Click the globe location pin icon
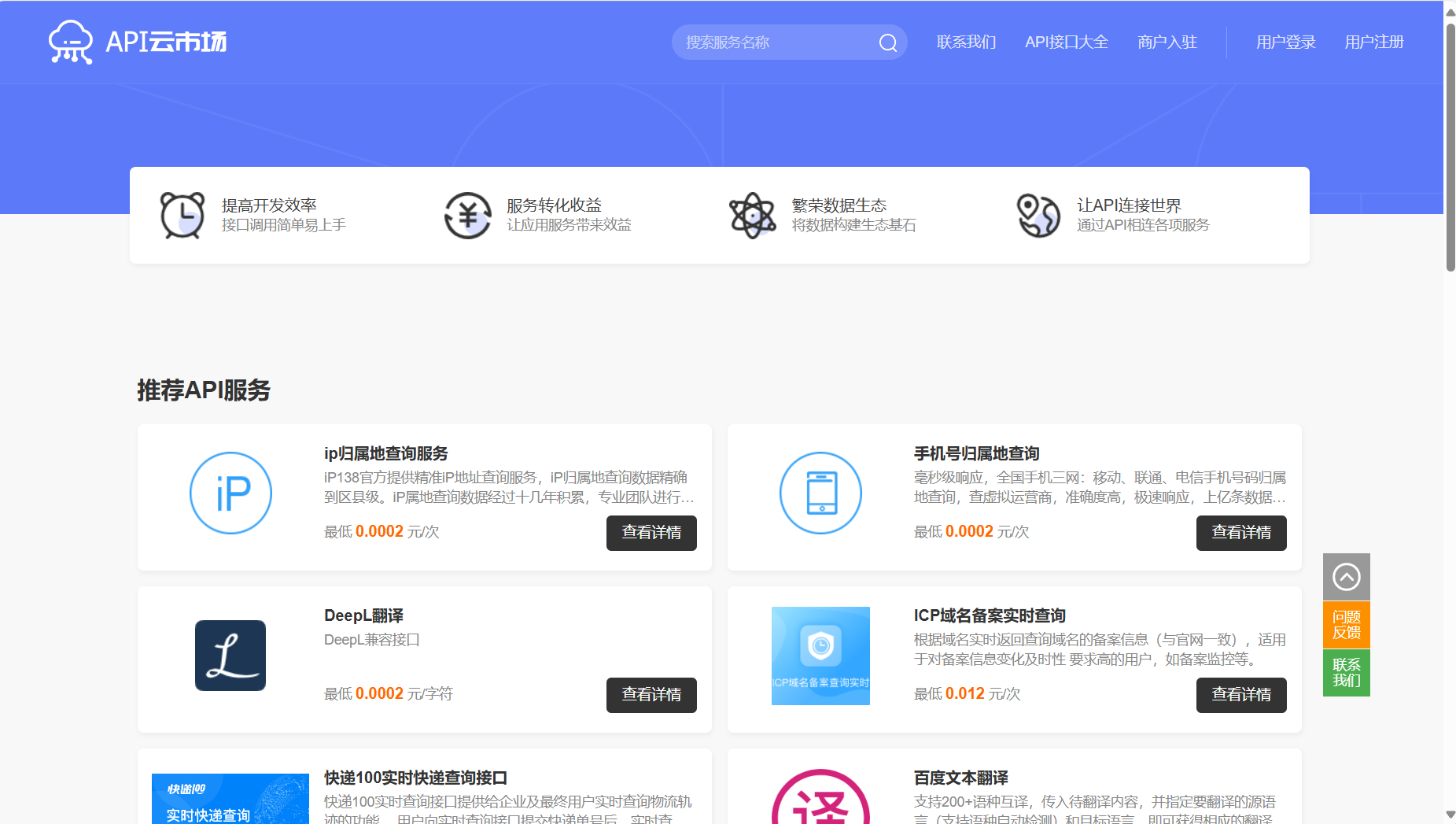The image size is (1456, 824). [1038, 215]
